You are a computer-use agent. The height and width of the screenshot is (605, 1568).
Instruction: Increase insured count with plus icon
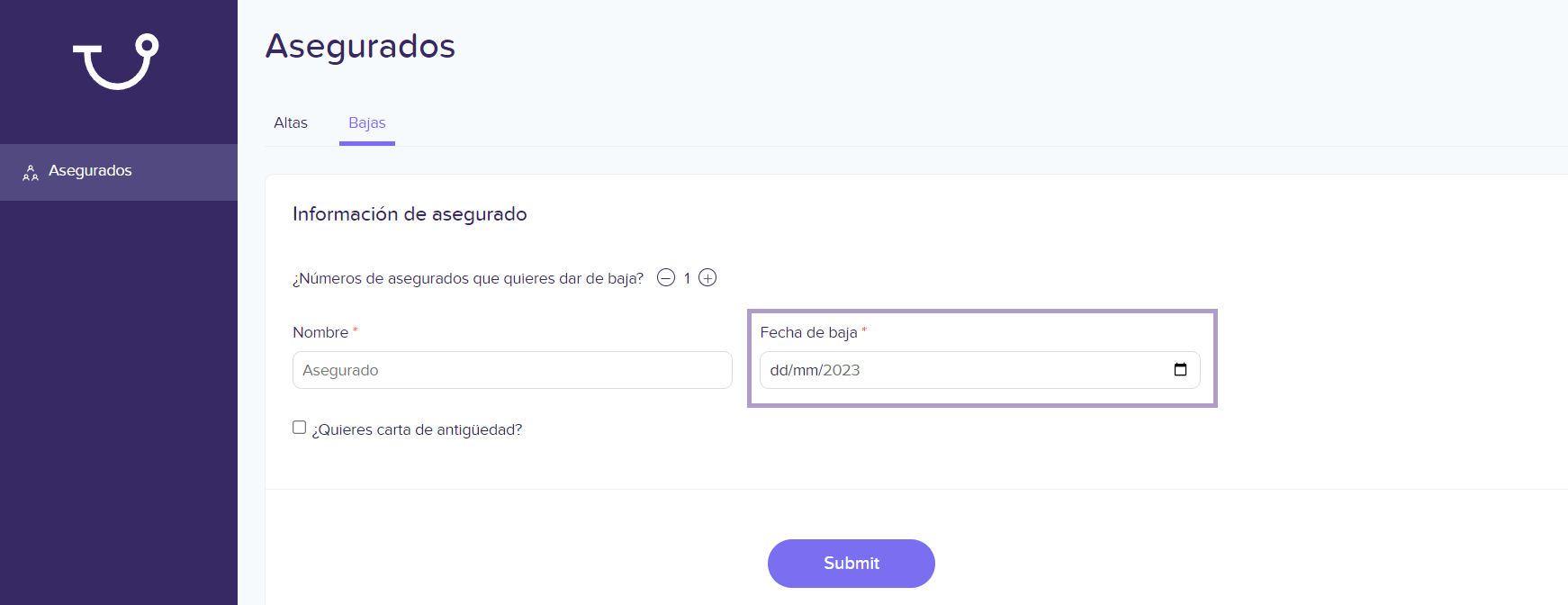tap(707, 277)
